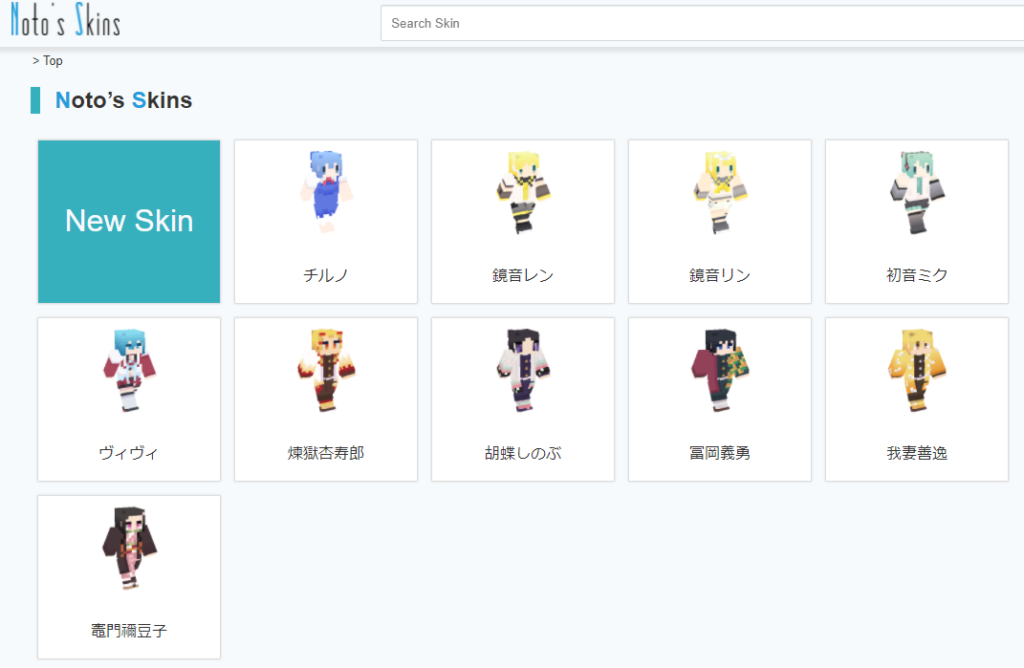Click the 我妻善逸 caption text
This screenshot has width=1024, height=668.
[916, 453]
